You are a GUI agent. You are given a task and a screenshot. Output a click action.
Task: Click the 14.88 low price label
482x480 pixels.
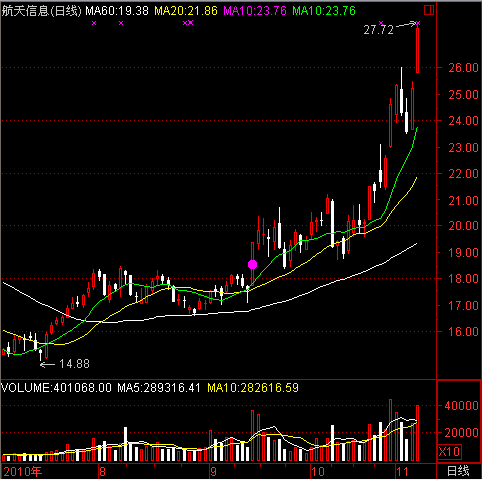74,364
